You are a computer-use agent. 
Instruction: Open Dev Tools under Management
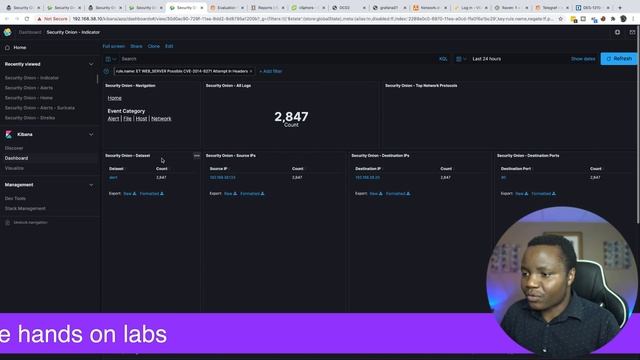tap(15, 198)
